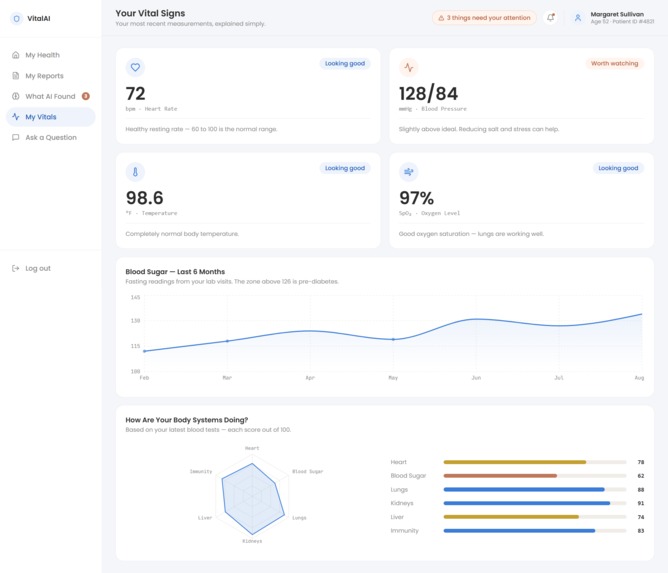The image size is (668, 573).
Task: Click the home icon beside My Health
Action: click(x=16, y=55)
